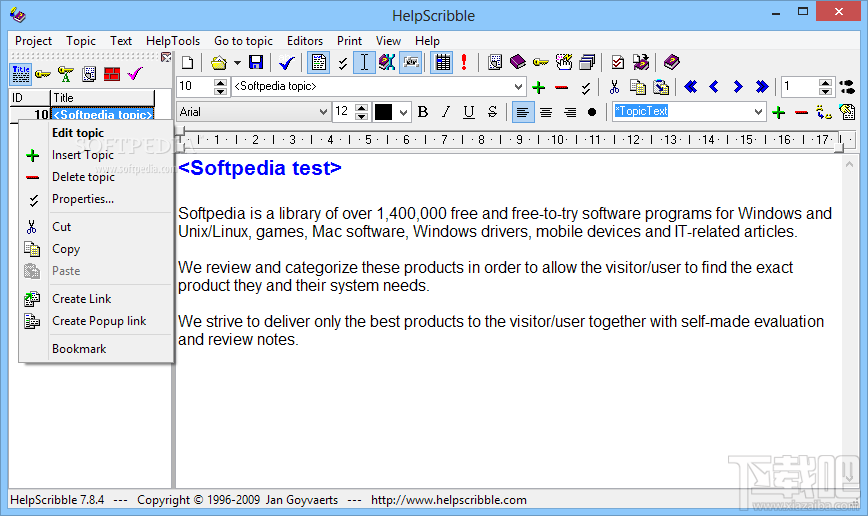Screen dimensions: 868x516
Task: Toggle italic formatting
Action: [x=446, y=112]
